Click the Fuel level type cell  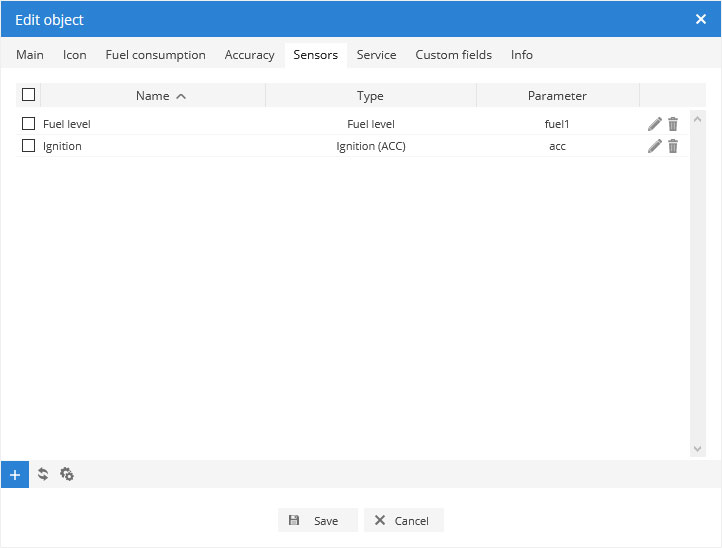pos(371,124)
